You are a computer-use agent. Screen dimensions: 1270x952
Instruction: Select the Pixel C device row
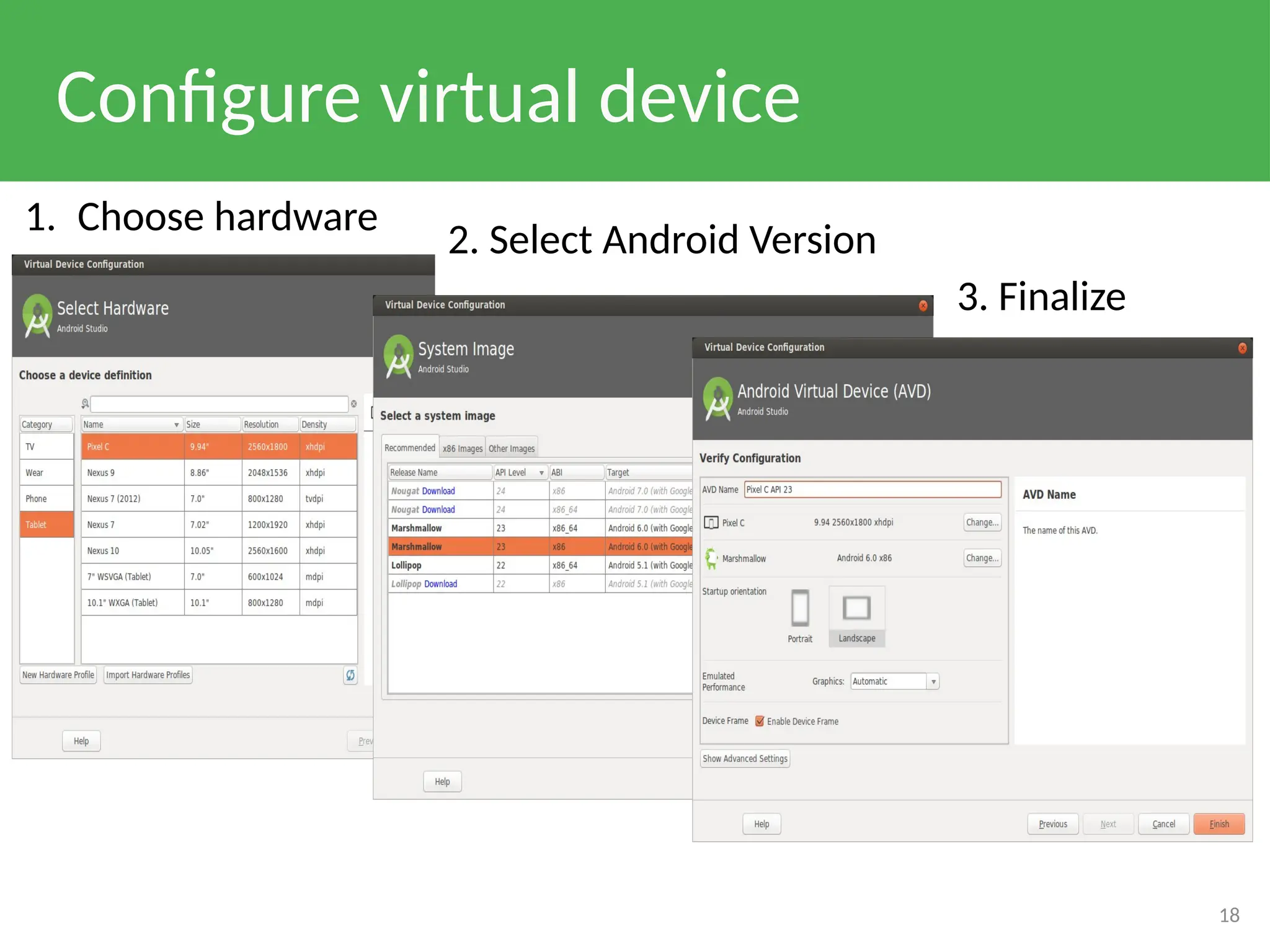pyautogui.click(x=219, y=446)
